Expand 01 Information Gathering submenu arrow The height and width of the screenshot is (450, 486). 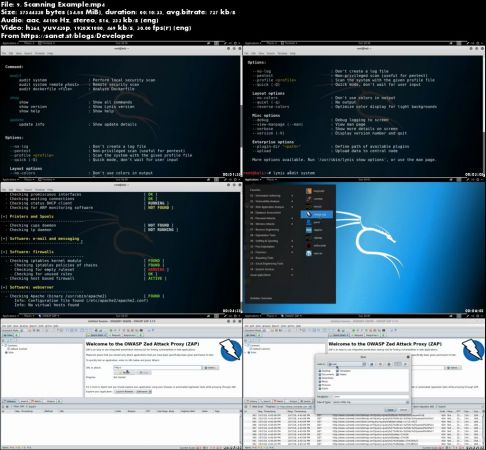[292, 196]
